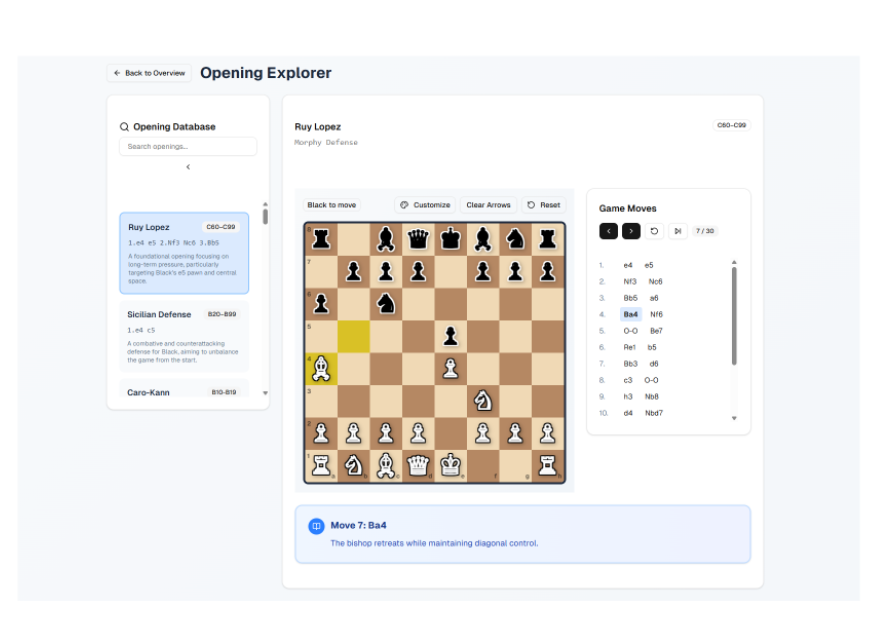Reset the board with the Reset button
This screenshot has height=624, width=872.
pyautogui.click(x=544, y=205)
